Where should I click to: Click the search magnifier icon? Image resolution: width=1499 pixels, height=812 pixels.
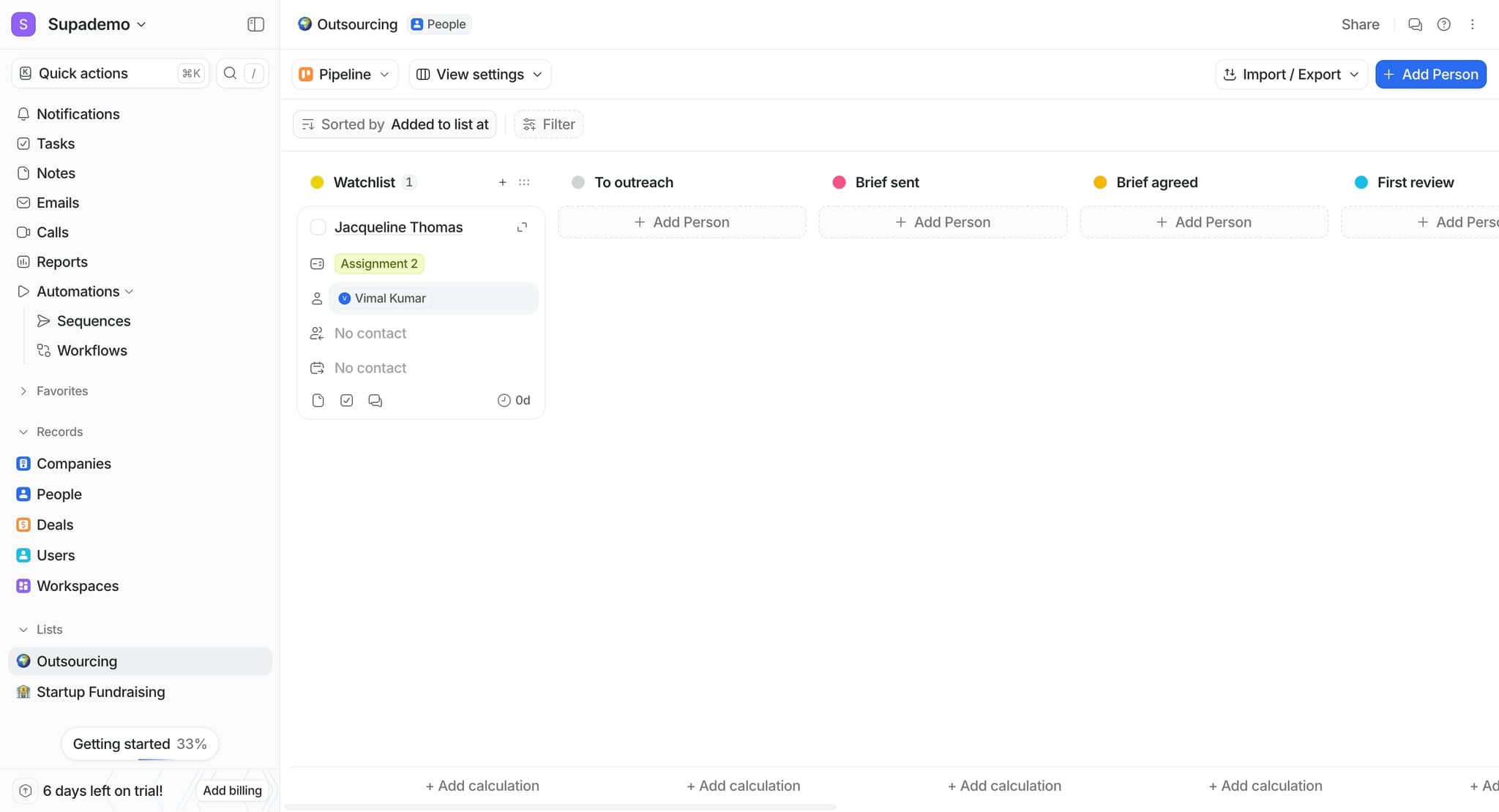tap(230, 73)
